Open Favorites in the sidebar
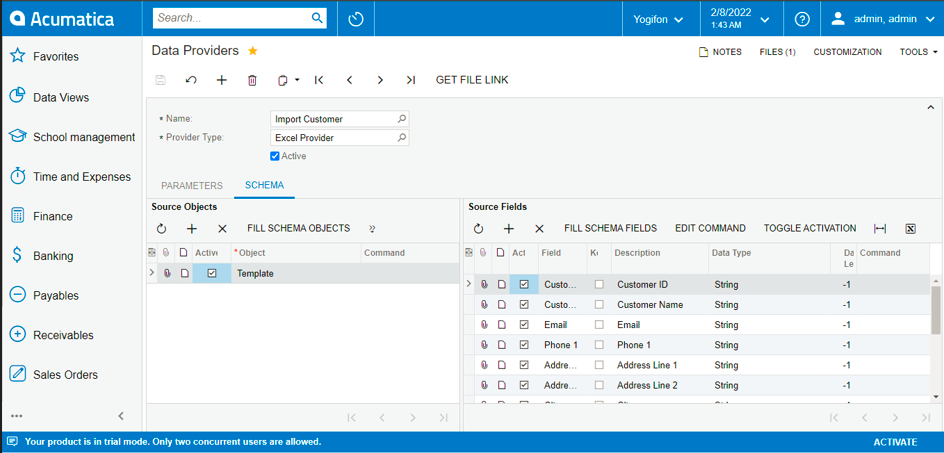Viewport: 944px width, 453px height. click(55, 57)
